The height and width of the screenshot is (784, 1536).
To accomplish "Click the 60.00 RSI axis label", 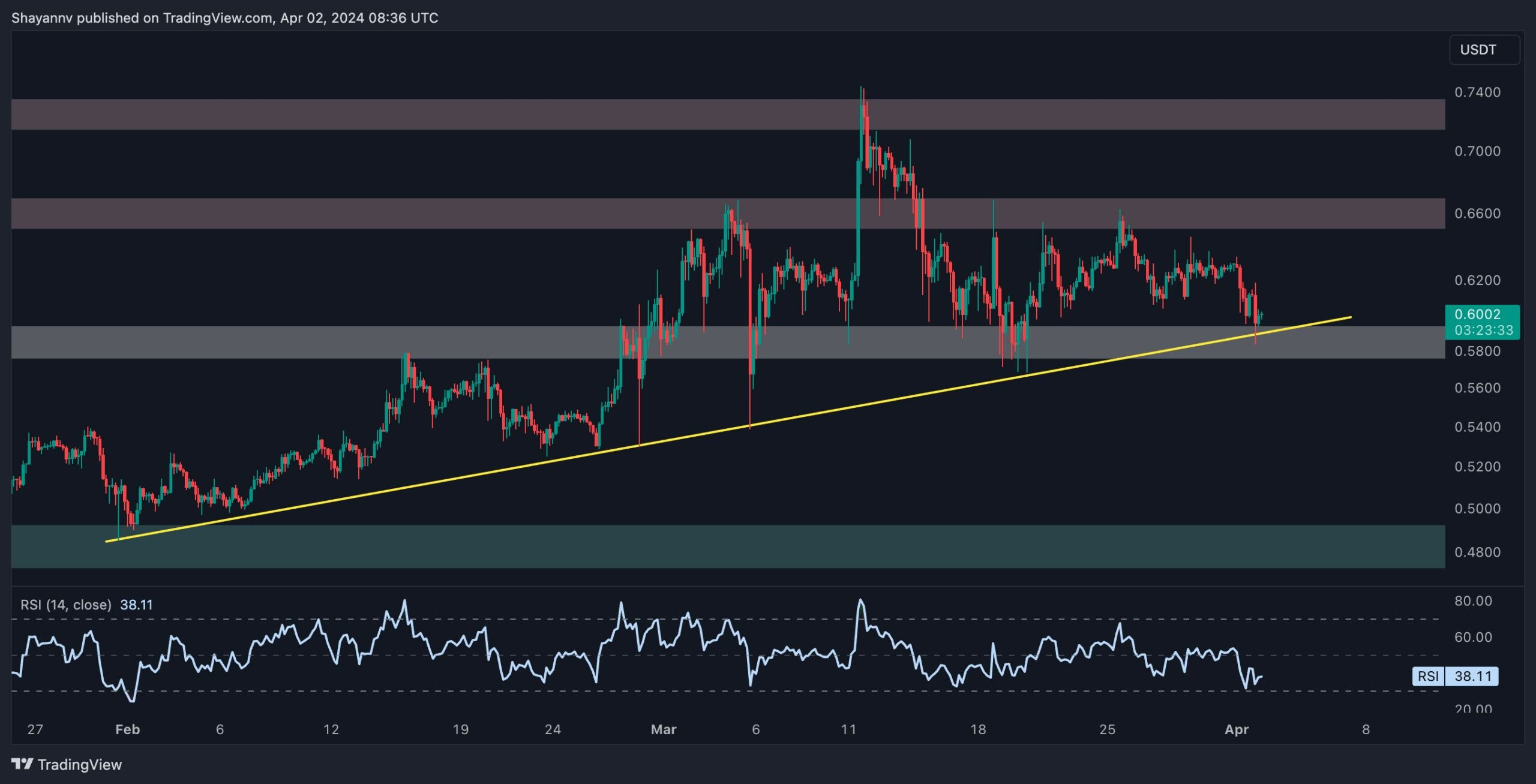I will pos(1473,637).
